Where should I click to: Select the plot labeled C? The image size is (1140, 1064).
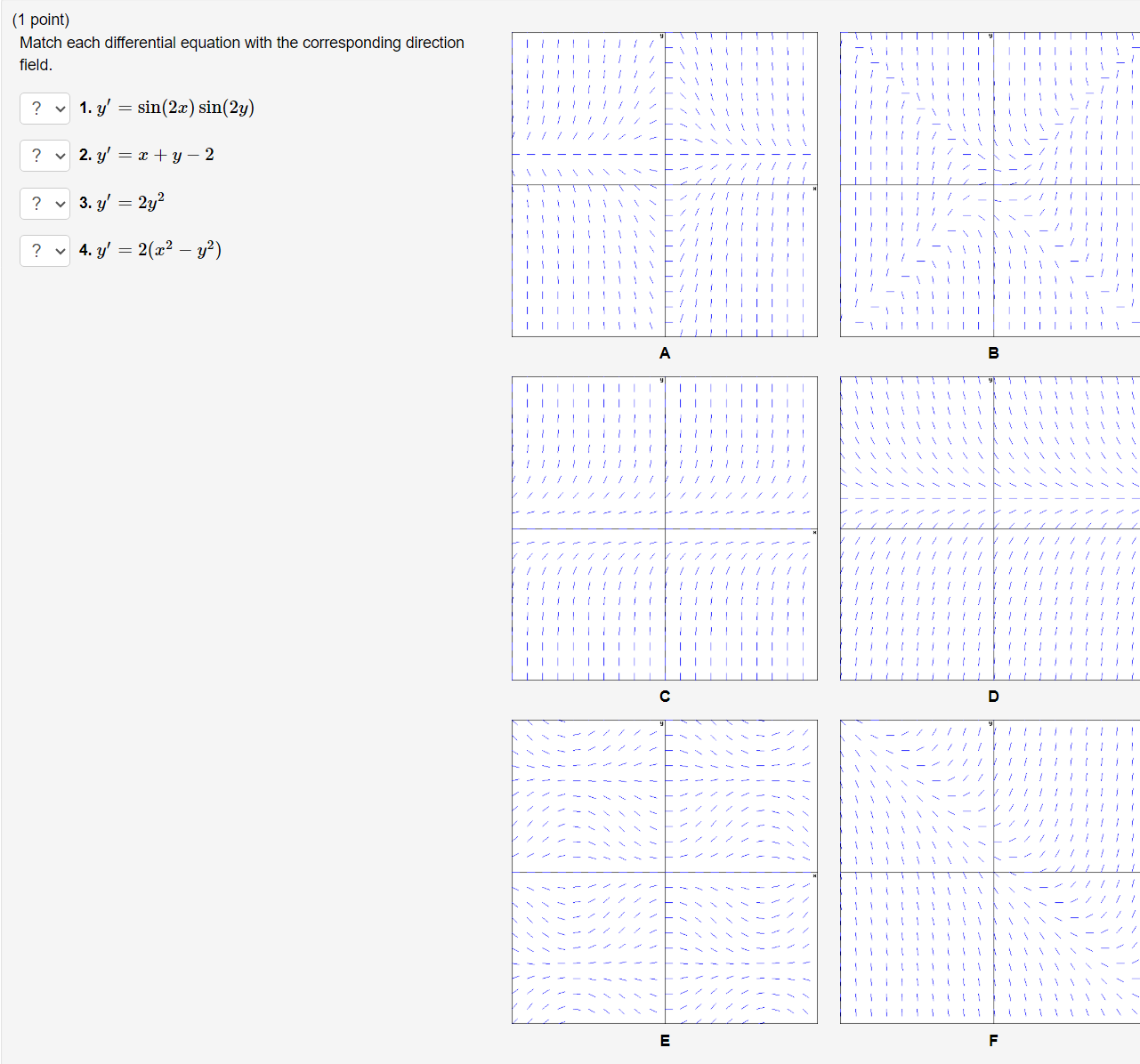[x=664, y=527]
